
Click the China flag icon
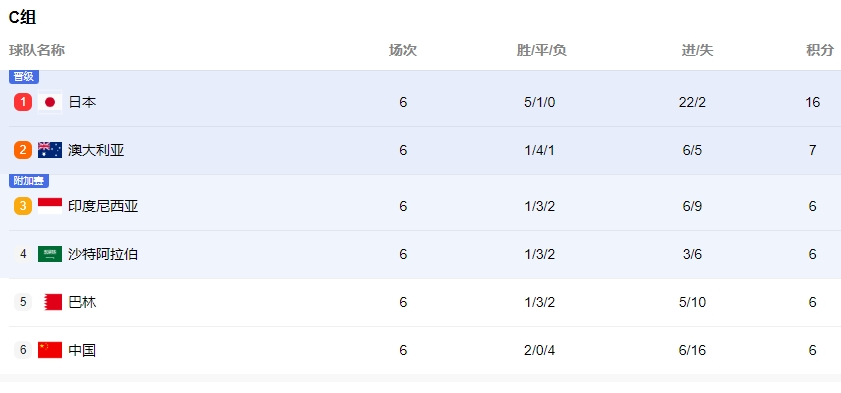(x=50, y=350)
